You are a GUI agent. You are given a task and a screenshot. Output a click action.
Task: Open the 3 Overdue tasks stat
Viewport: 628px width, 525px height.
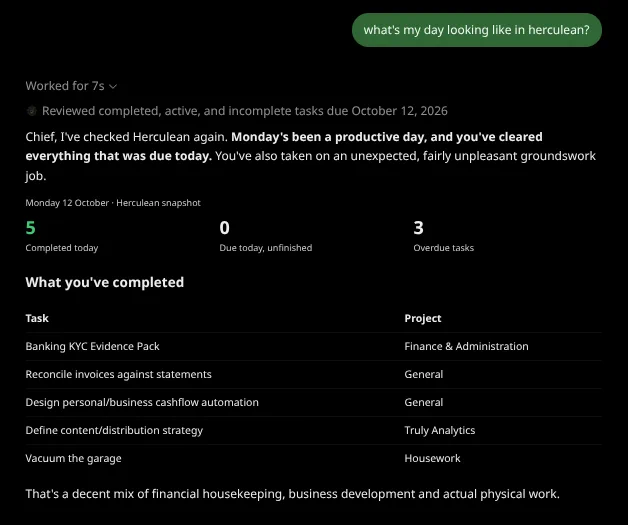[x=443, y=237]
